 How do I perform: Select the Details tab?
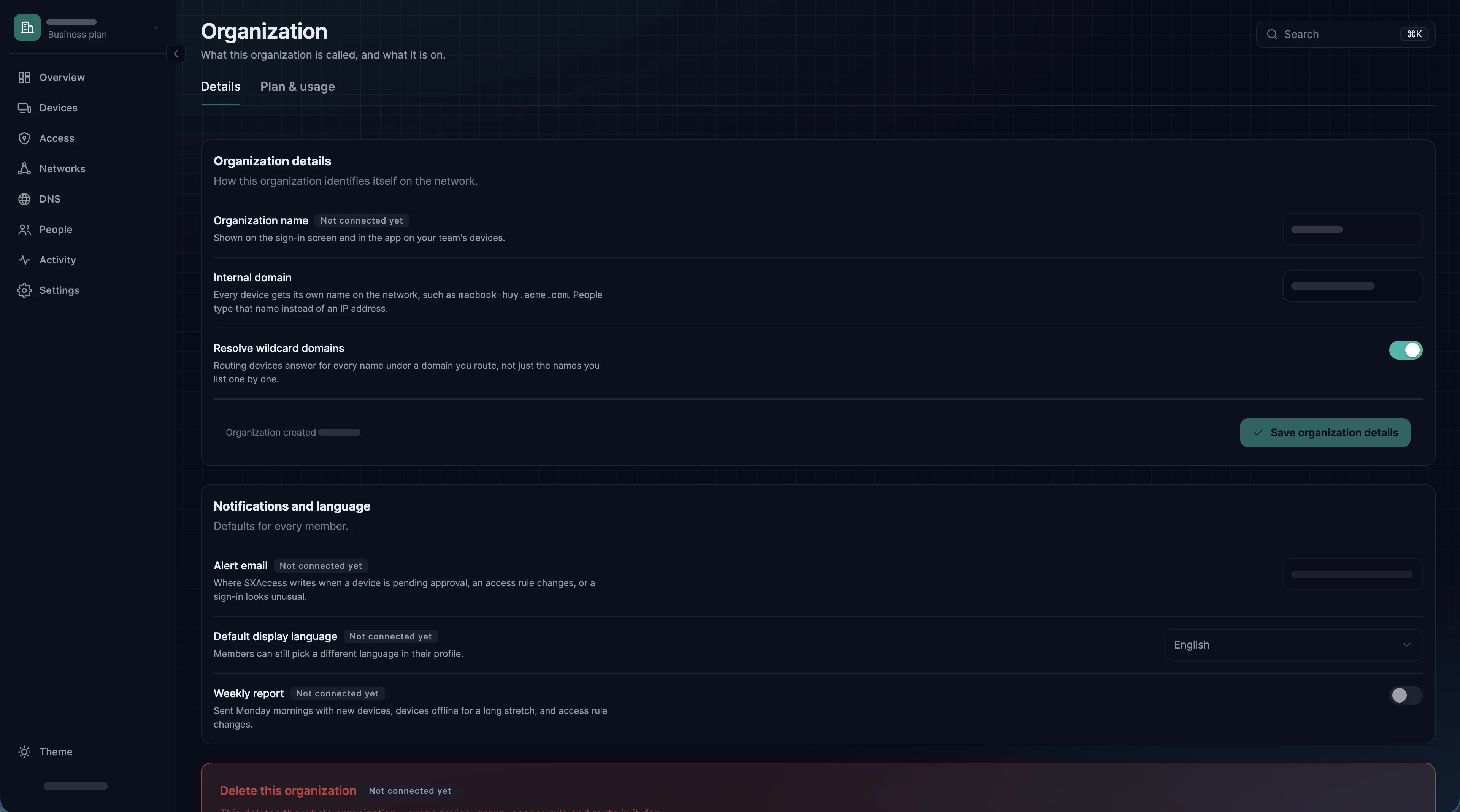pyautogui.click(x=221, y=87)
